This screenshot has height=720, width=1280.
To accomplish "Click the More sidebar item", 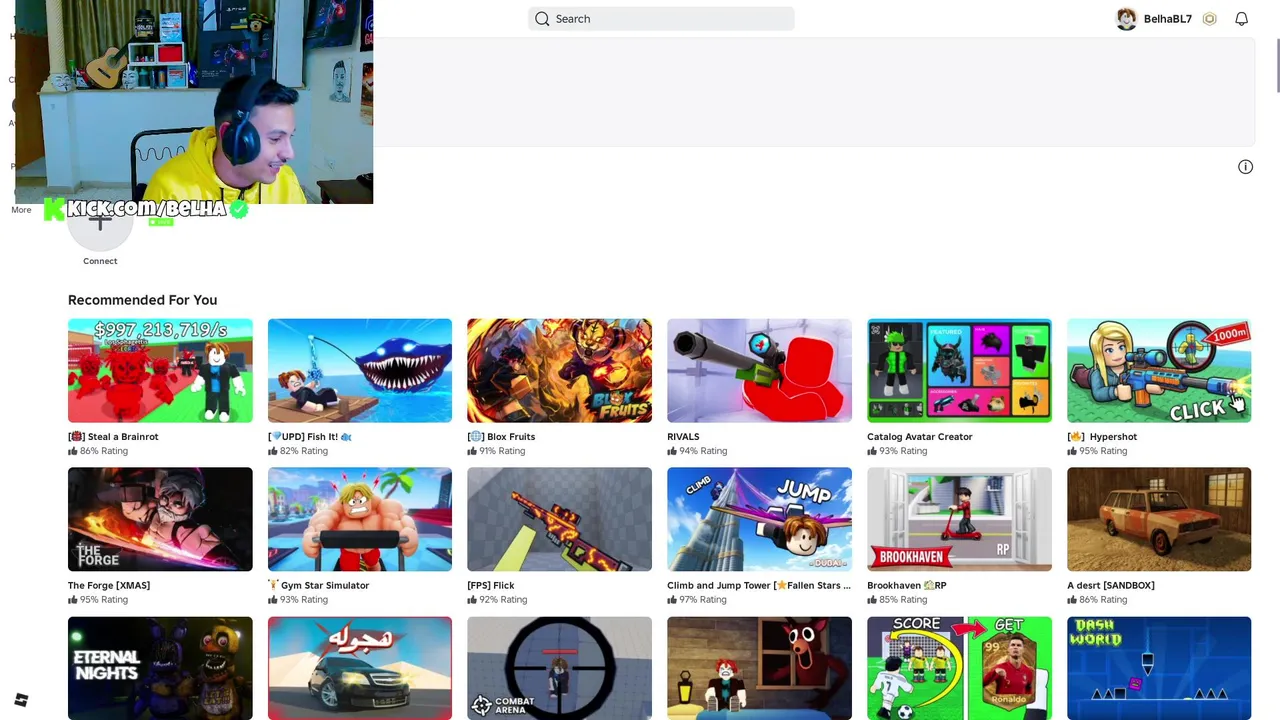I will coord(21,210).
